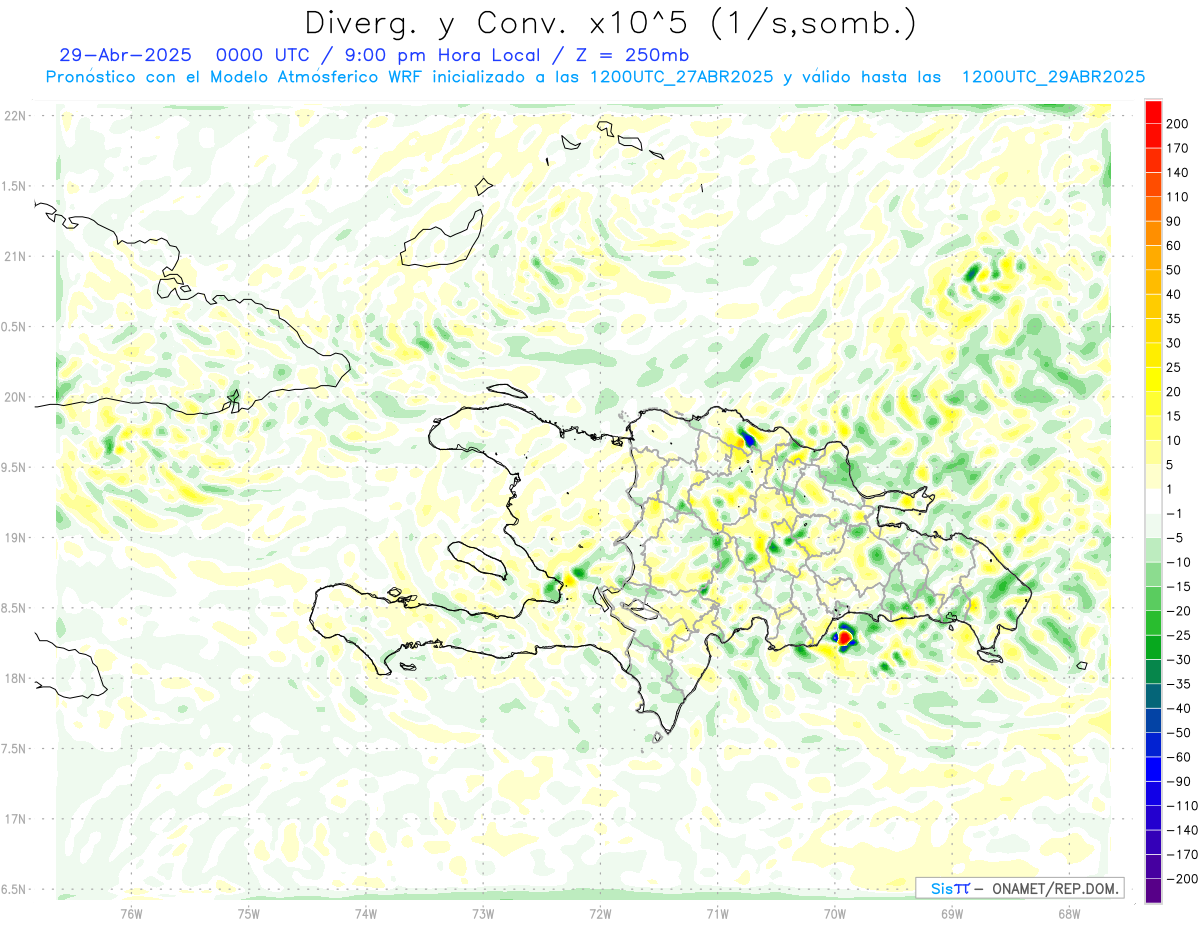Click the positive 140 scale label

tap(1177, 172)
